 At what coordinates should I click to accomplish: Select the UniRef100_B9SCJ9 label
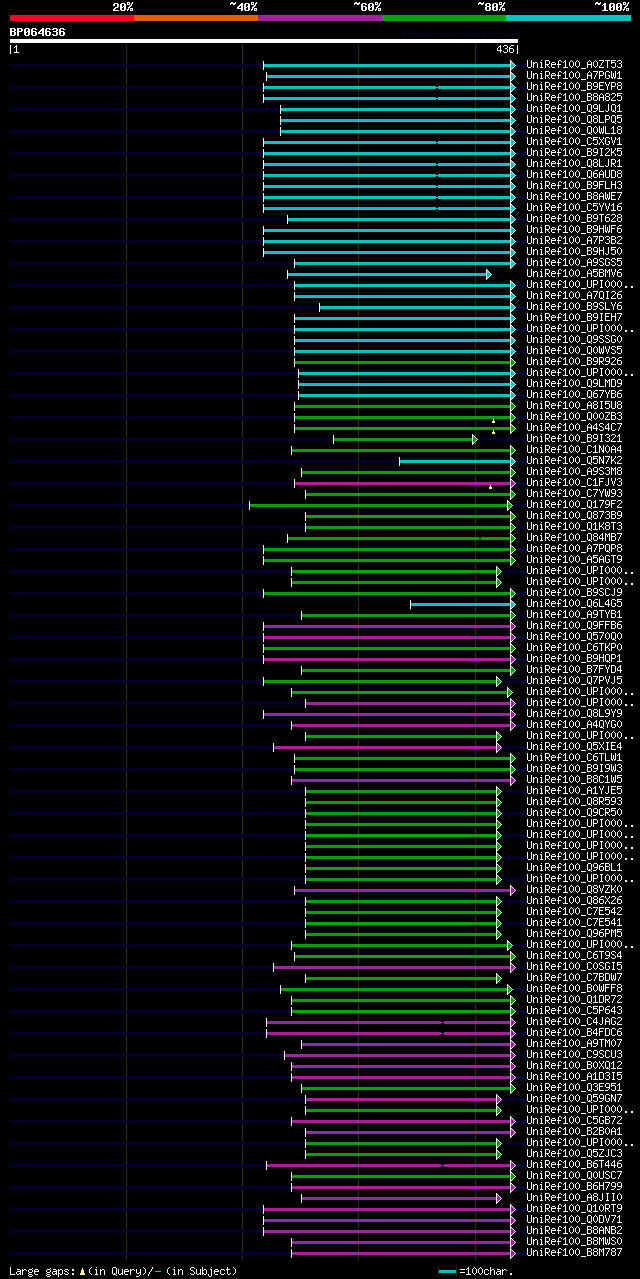coord(574,593)
